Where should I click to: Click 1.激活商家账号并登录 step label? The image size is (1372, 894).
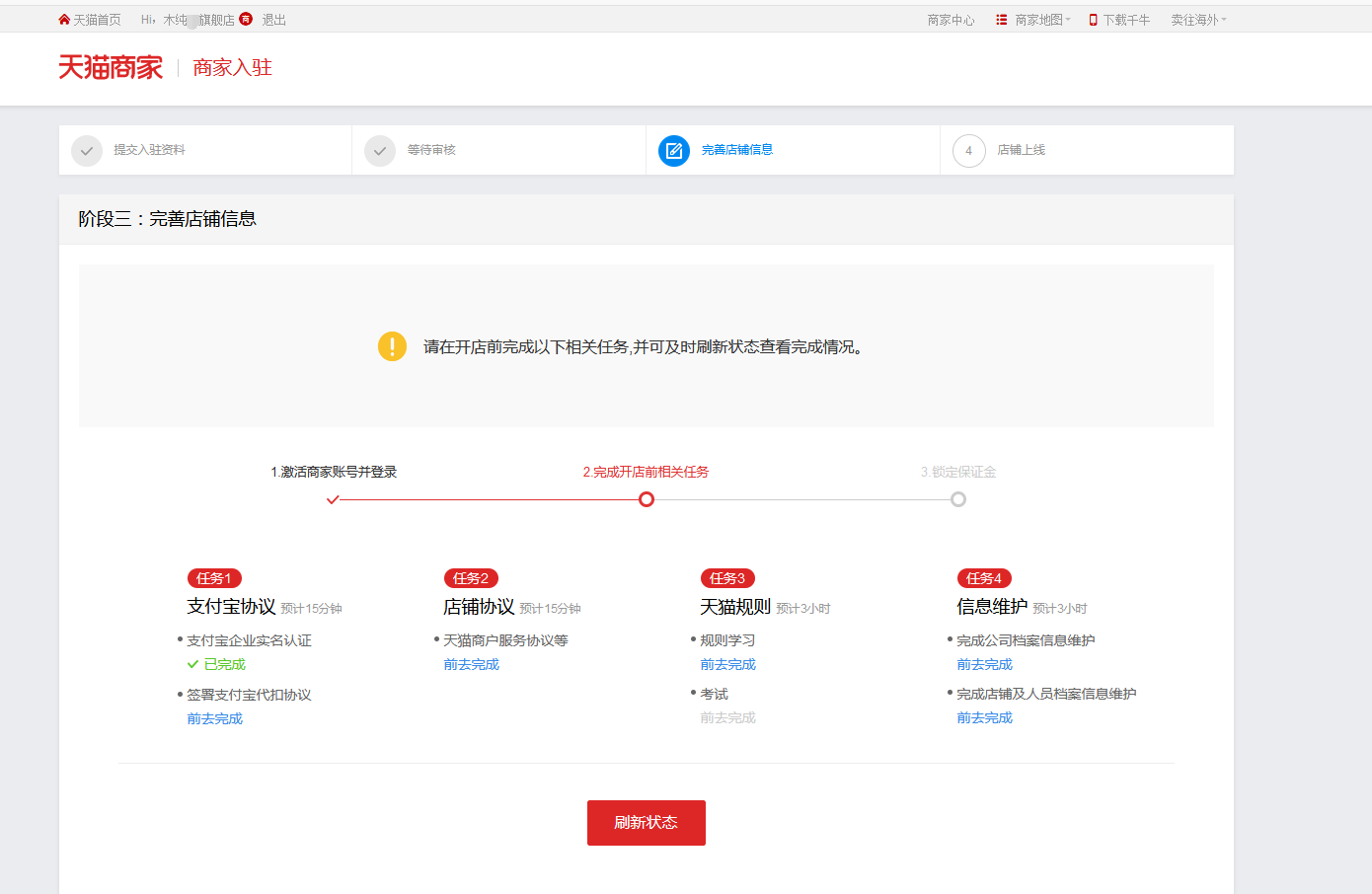coord(334,472)
